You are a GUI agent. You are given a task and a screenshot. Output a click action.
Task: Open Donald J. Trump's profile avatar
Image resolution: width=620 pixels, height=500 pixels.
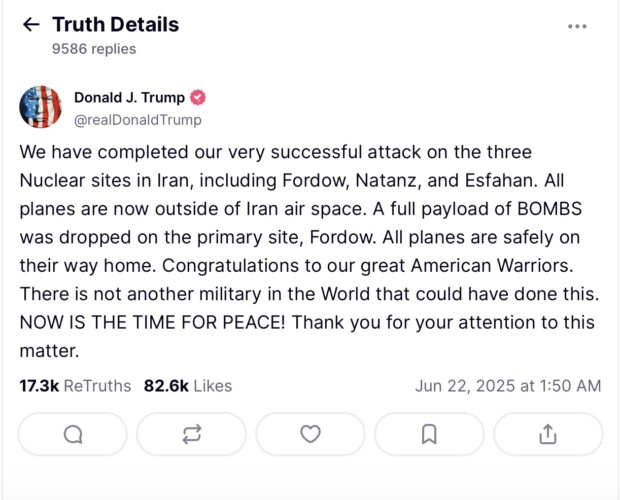[x=39, y=108]
